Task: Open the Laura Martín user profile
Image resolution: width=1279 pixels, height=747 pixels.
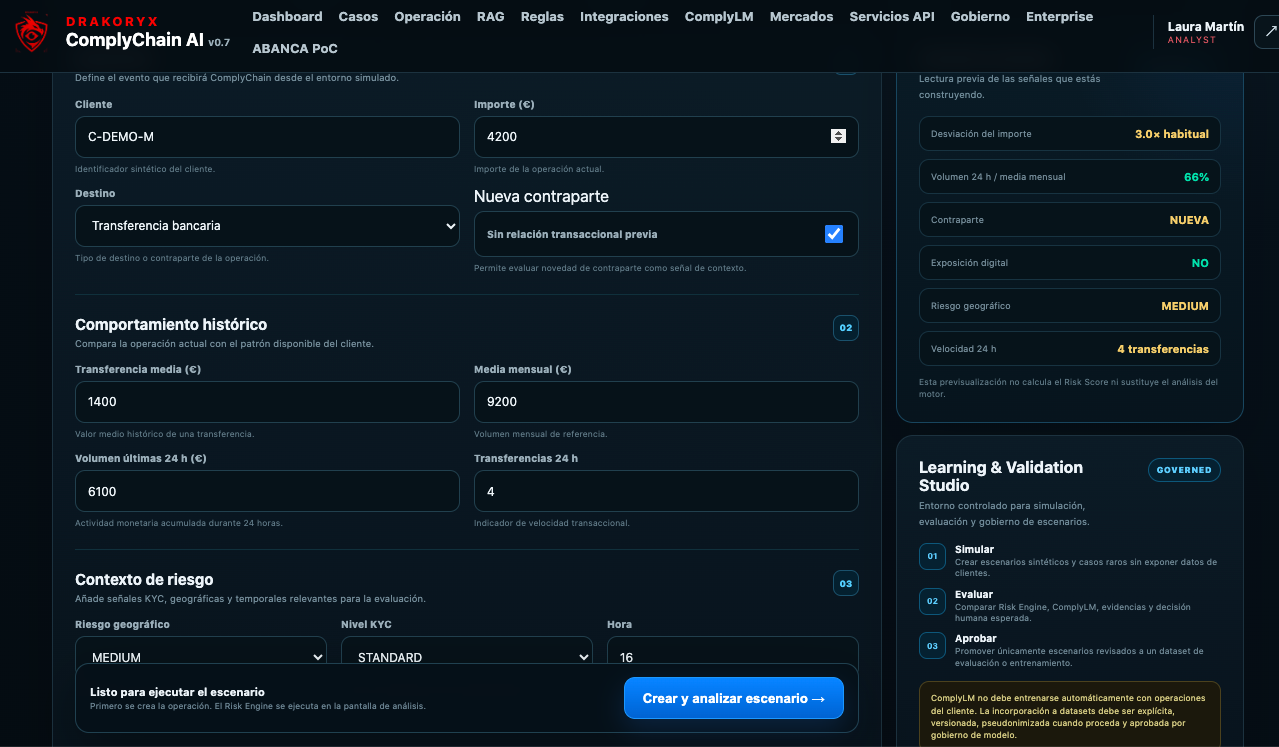Action: [x=1205, y=32]
